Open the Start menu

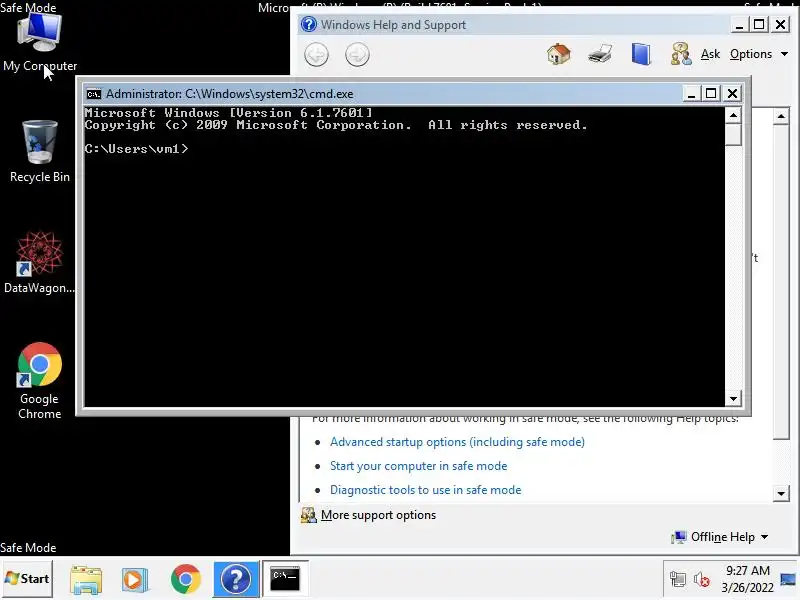27,579
